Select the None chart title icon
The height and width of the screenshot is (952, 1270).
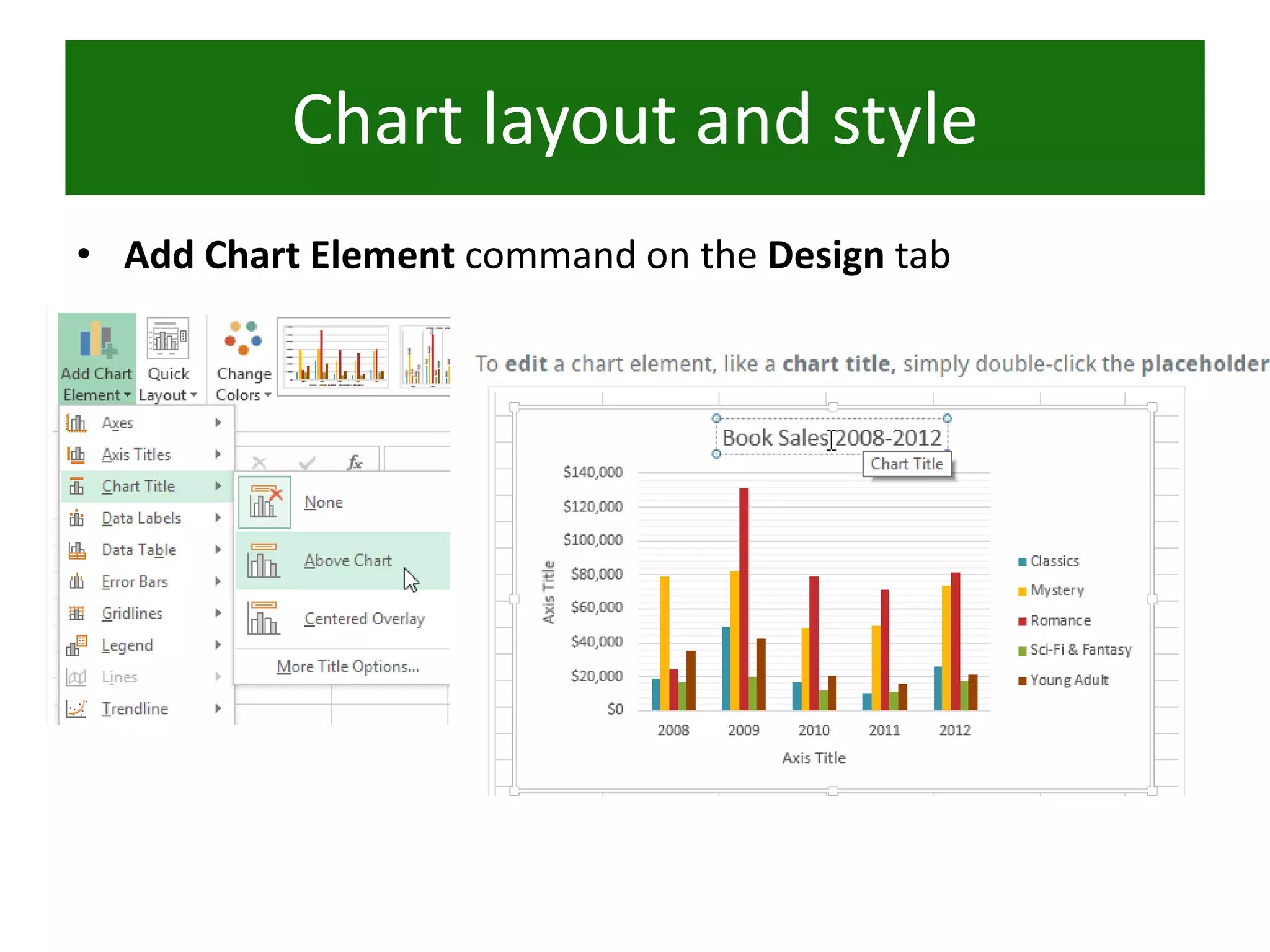pos(264,502)
